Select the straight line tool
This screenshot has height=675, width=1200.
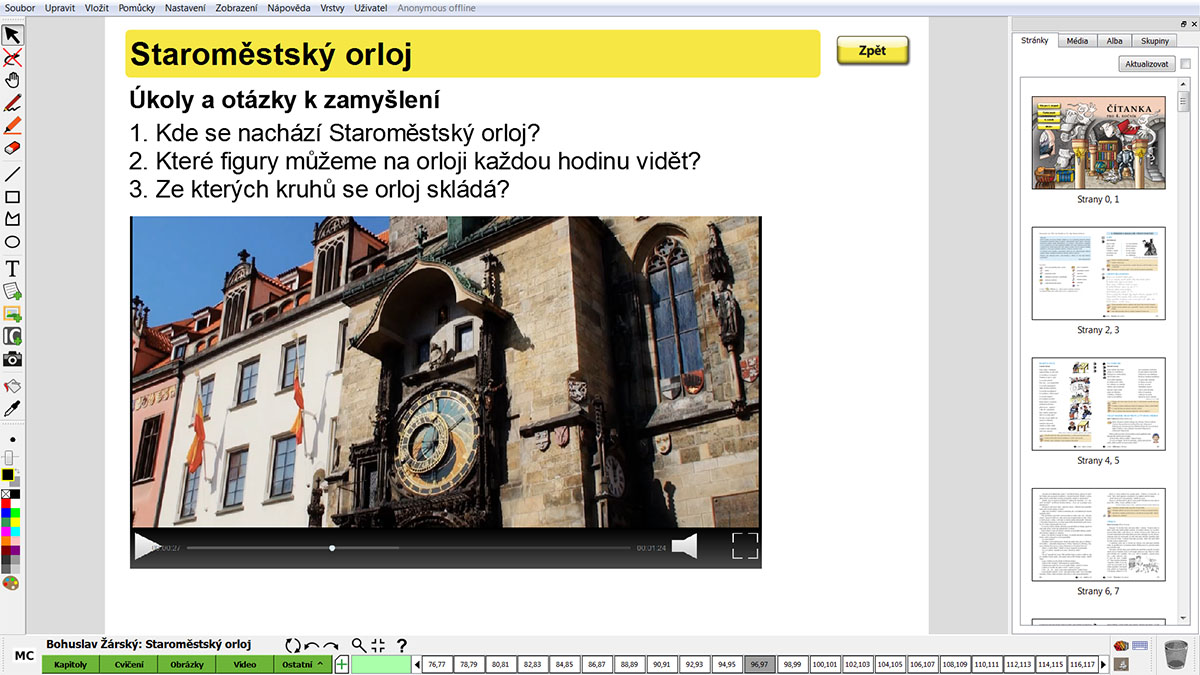(12, 174)
